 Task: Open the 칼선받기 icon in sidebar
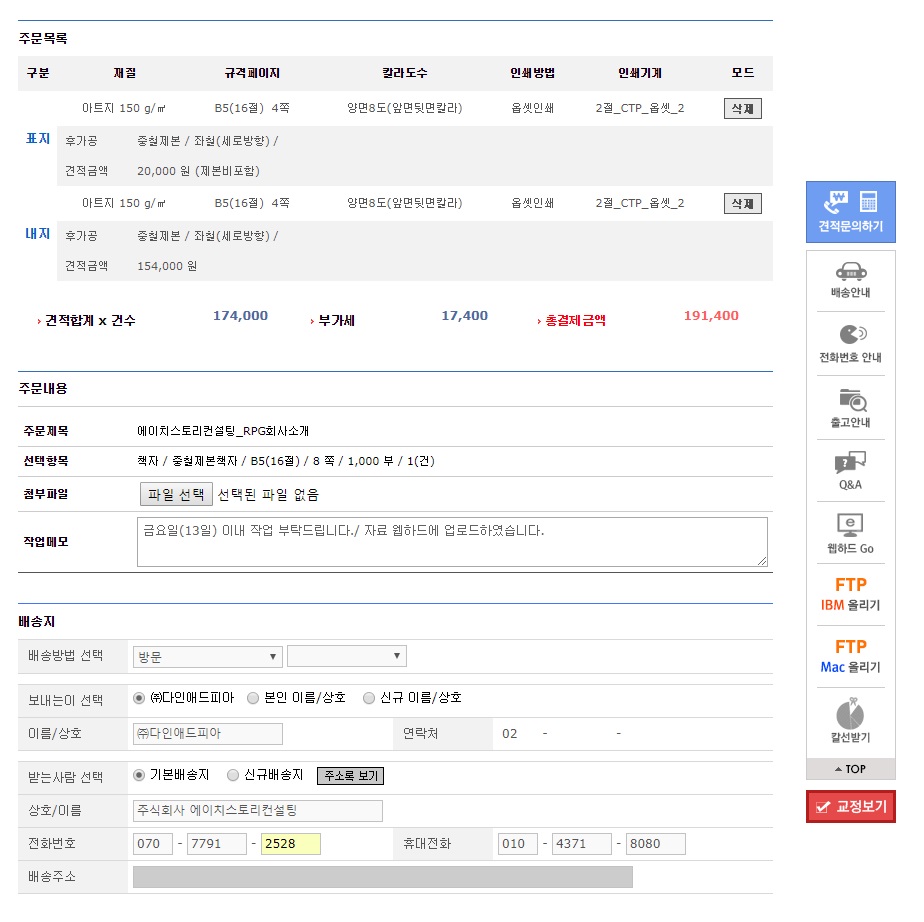(x=850, y=720)
